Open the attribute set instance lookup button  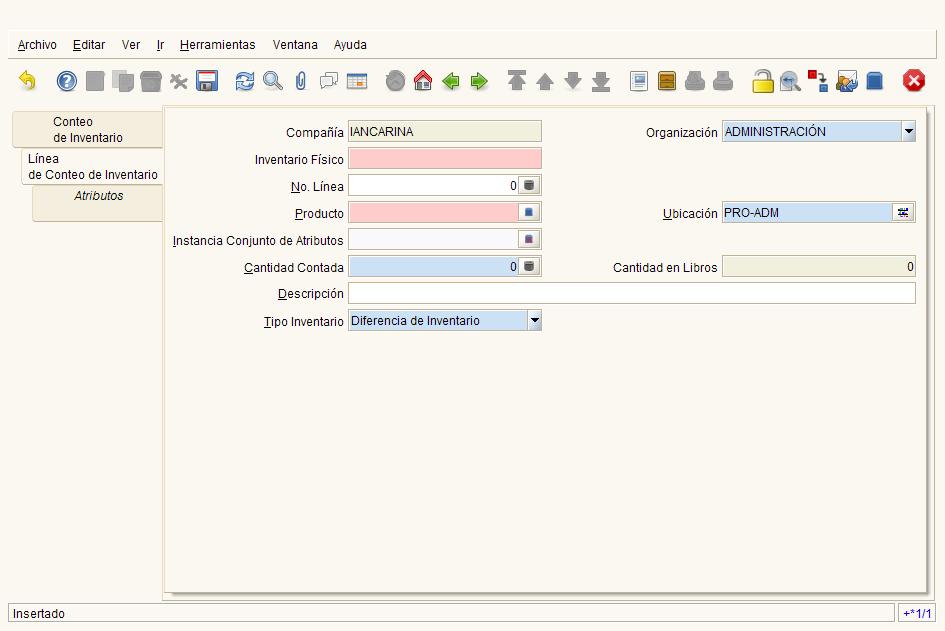click(529, 239)
